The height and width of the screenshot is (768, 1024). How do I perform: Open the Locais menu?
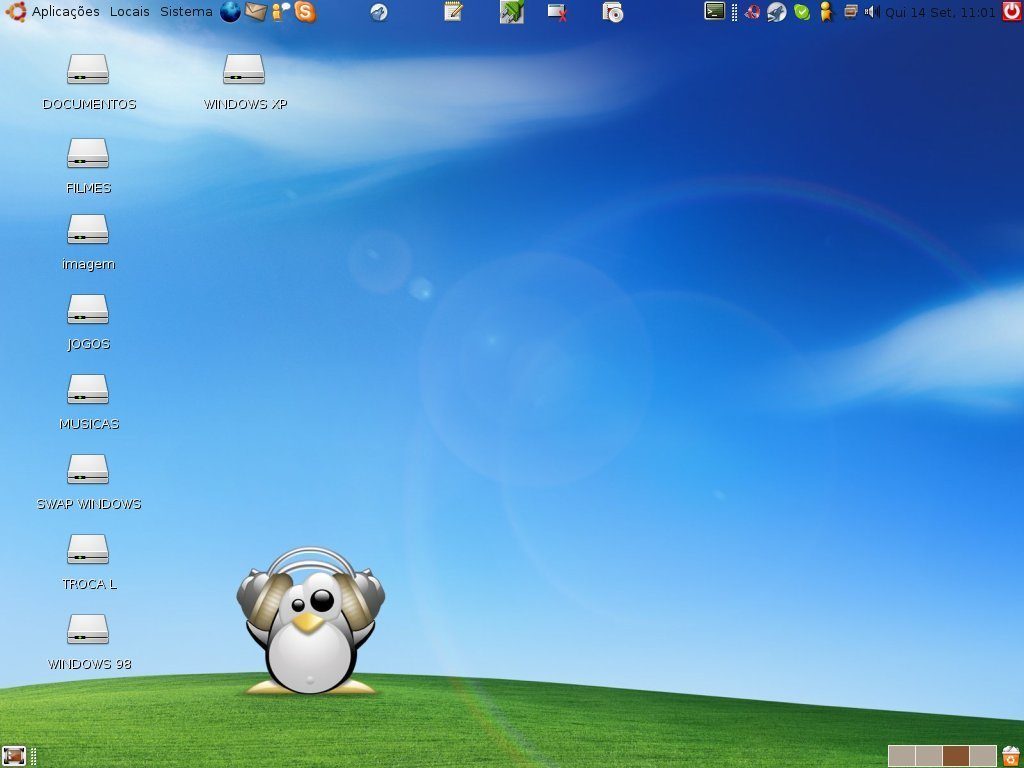pyautogui.click(x=129, y=12)
